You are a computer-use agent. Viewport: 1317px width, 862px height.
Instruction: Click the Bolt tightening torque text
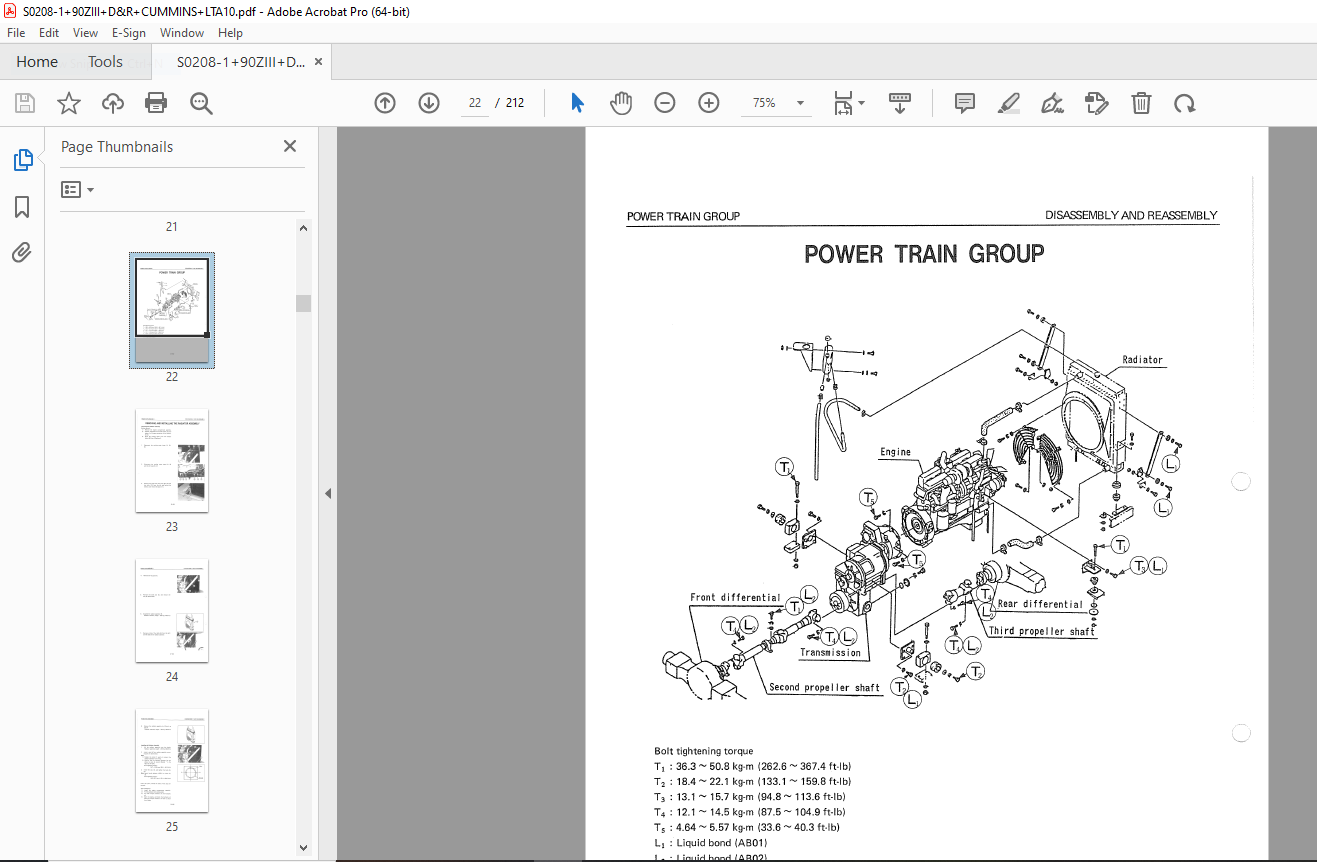[x=704, y=751]
